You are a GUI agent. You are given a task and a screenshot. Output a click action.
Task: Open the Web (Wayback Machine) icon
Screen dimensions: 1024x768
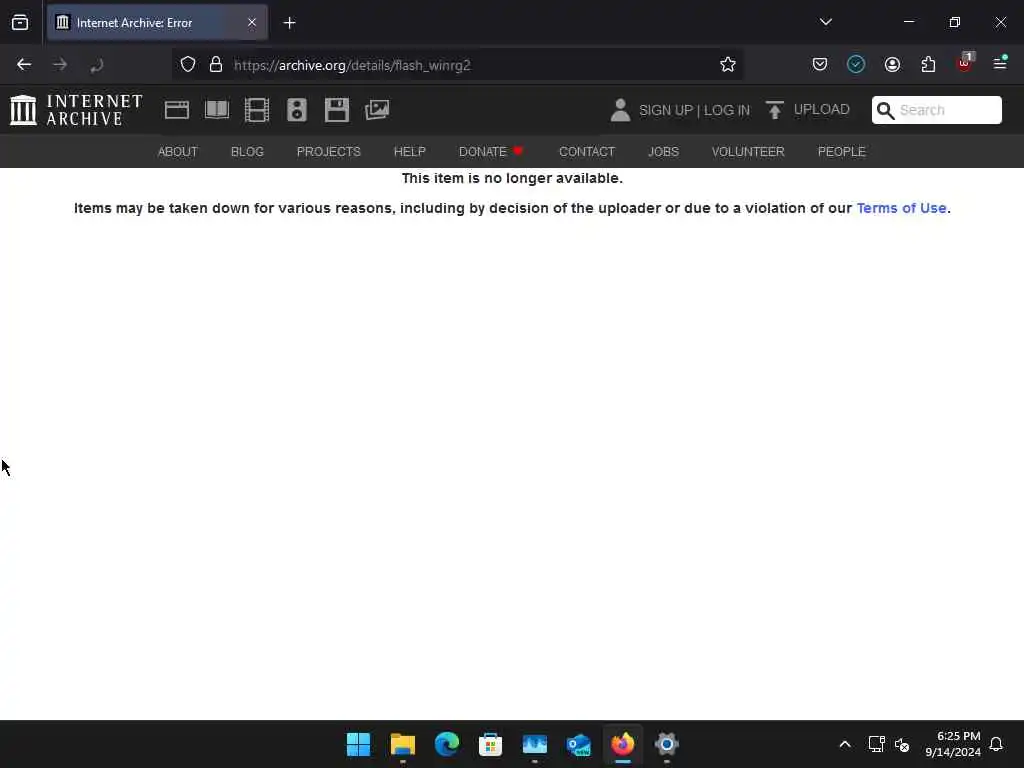[x=176, y=110]
